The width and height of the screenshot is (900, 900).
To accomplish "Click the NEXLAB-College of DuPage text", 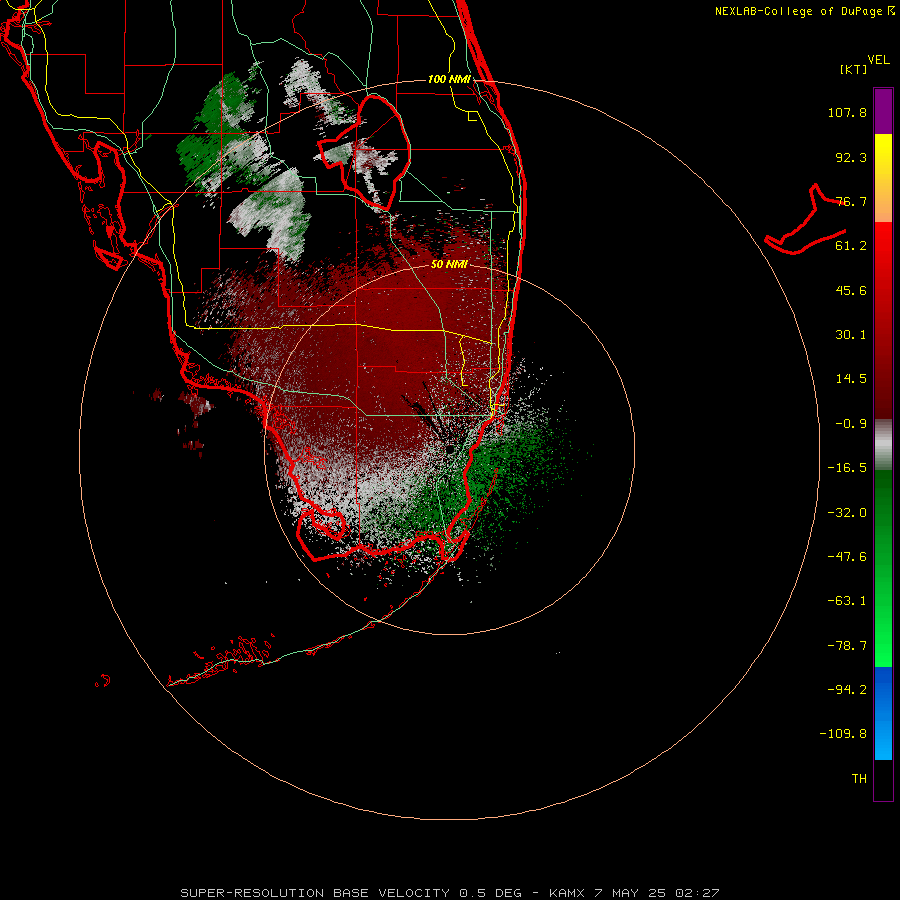I will point(798,11).
